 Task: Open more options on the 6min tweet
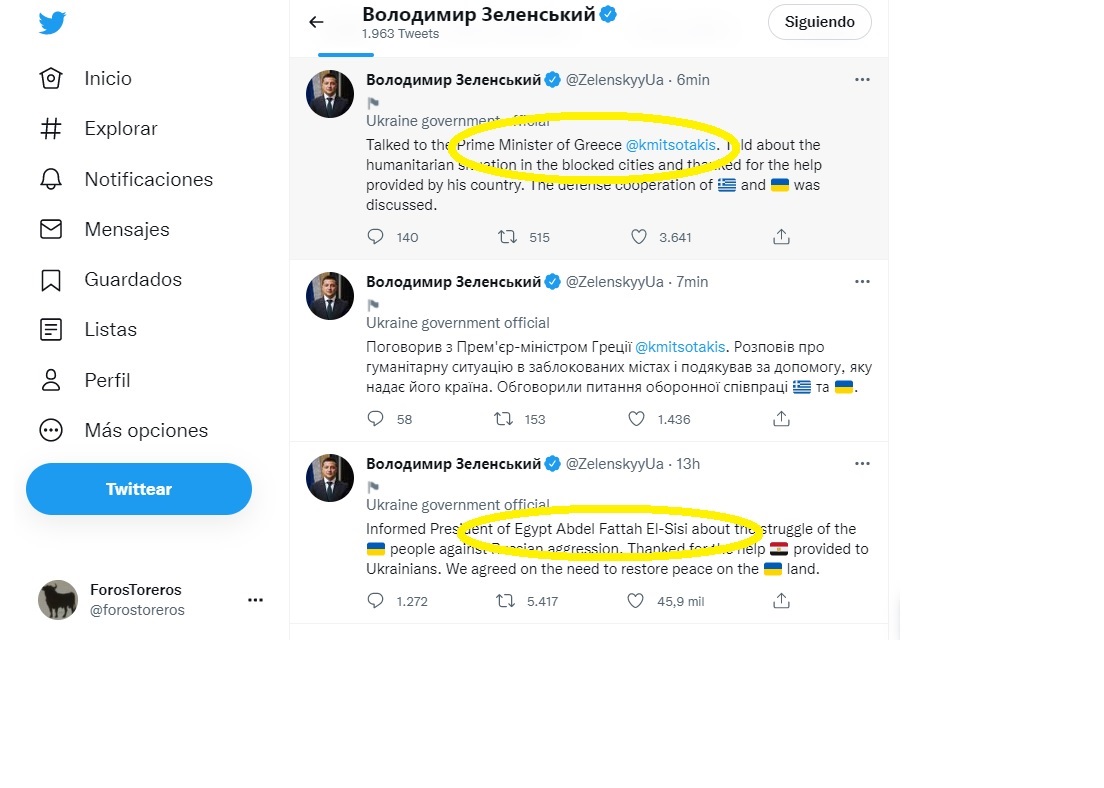coord(862,80)
